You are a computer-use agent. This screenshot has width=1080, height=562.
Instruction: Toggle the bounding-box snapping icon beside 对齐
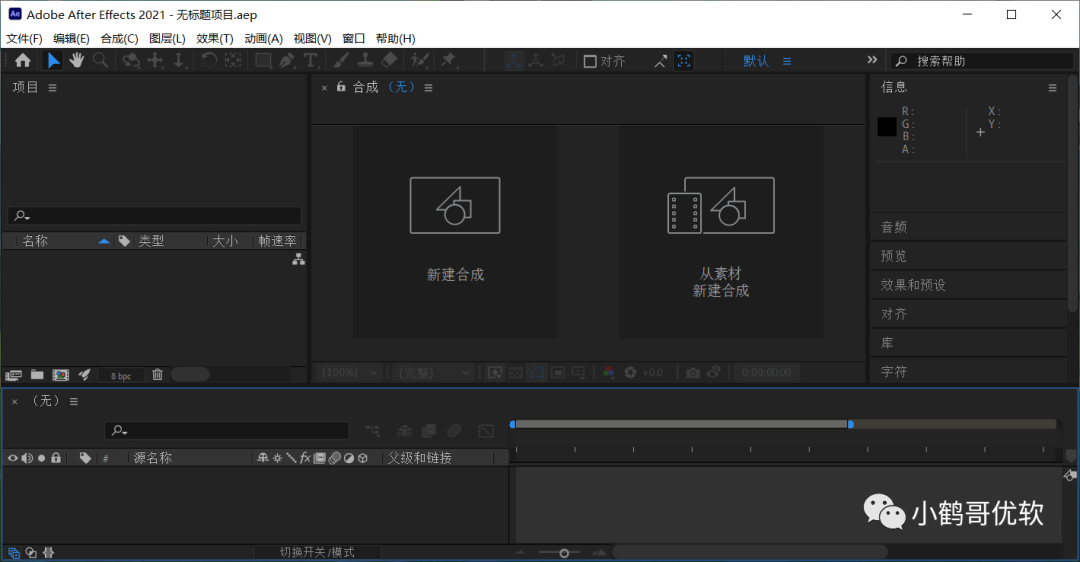[684, 61]
